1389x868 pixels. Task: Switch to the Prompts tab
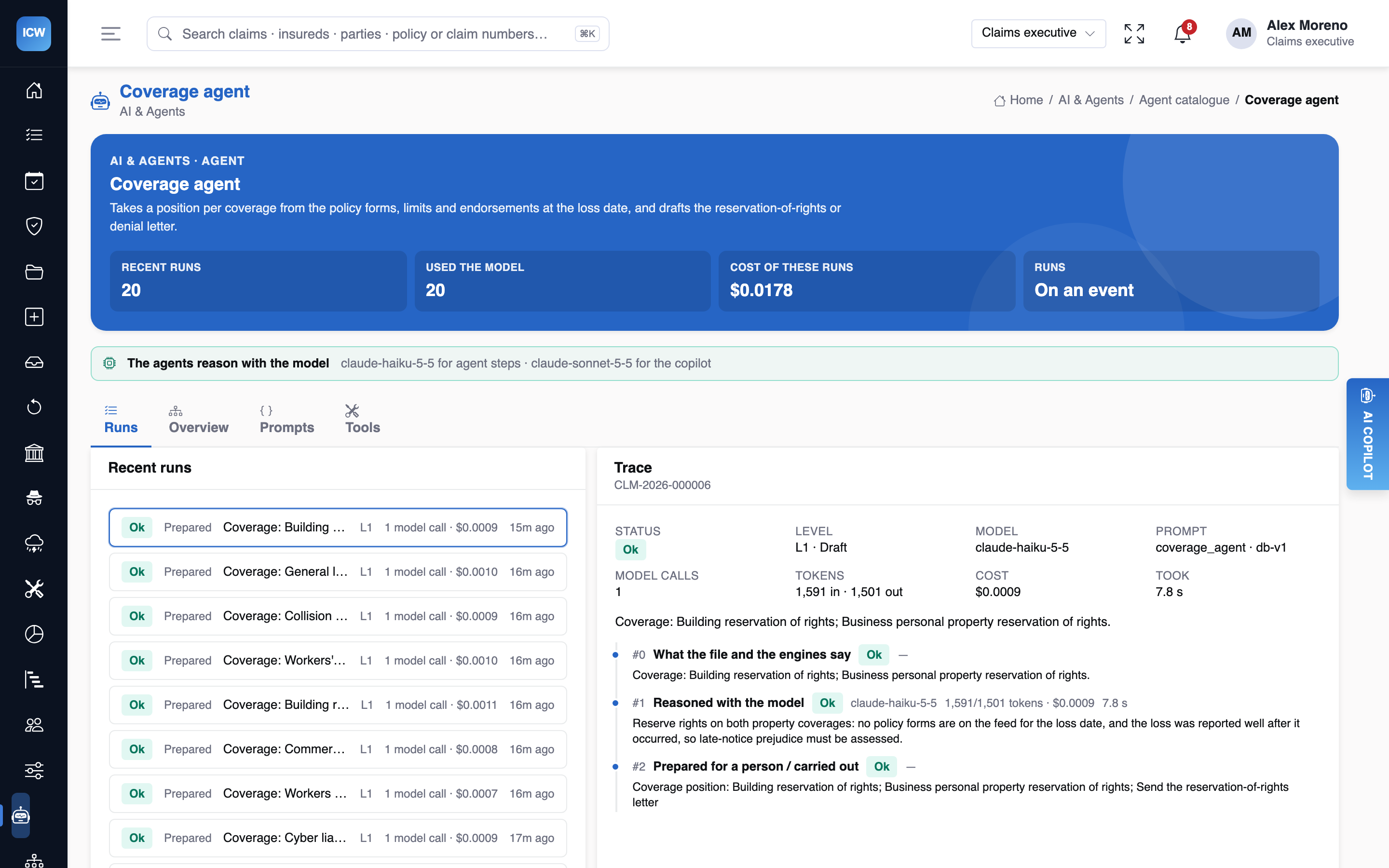coord(287,419)
